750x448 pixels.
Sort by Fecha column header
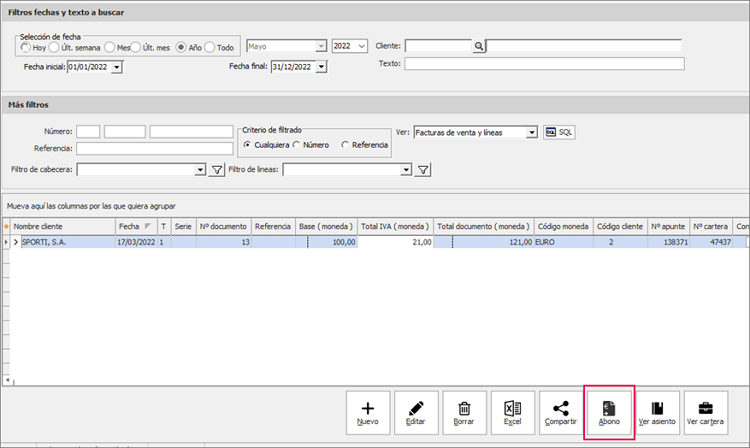click(x=136, y=227)
